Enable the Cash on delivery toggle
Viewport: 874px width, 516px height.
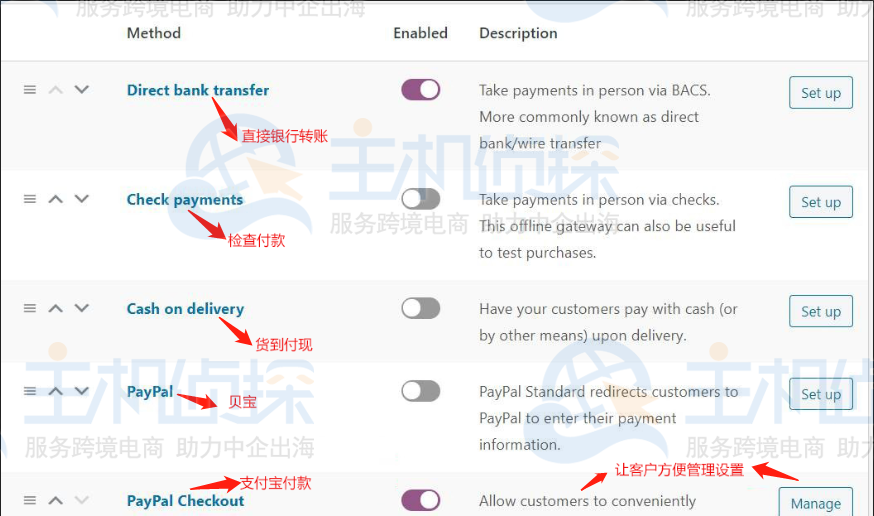pyautogui.click(x=421, y=308)
